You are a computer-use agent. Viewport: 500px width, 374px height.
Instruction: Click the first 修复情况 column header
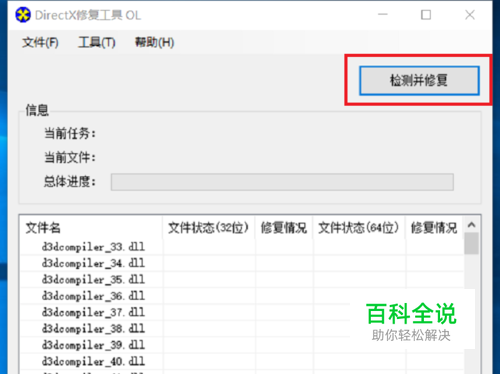coord(284,228)
